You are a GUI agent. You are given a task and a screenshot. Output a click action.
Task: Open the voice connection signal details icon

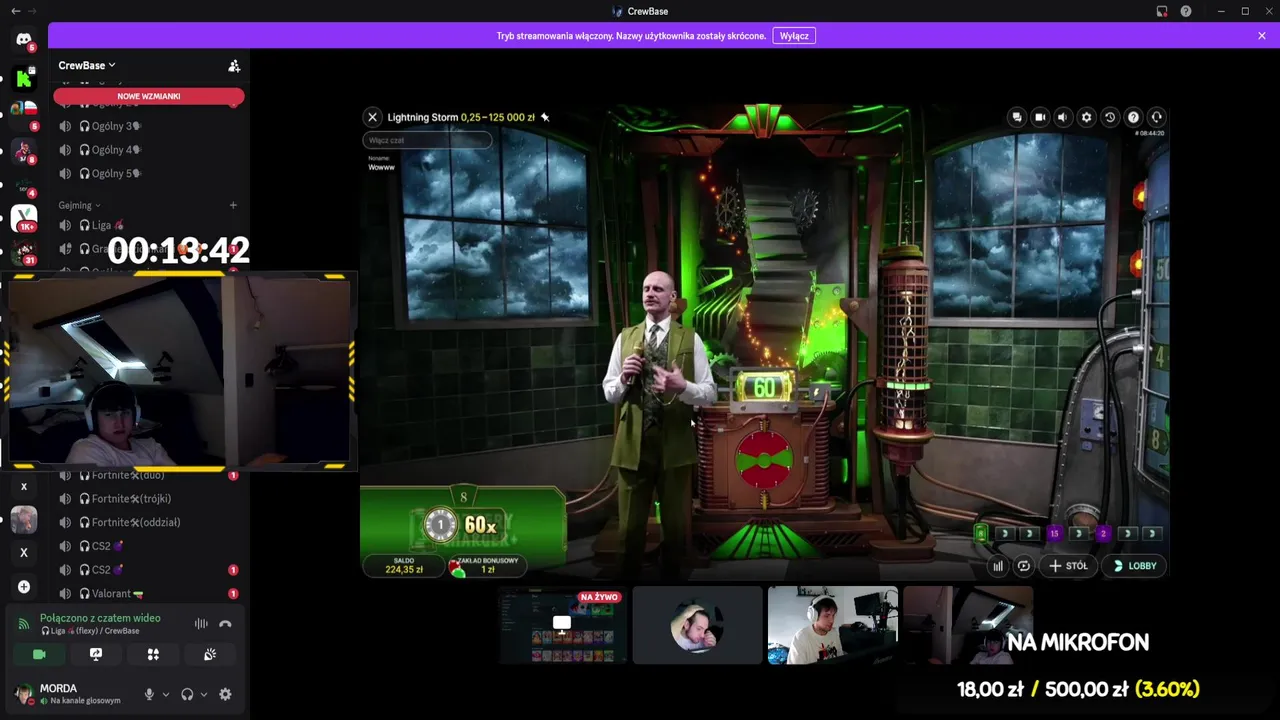[x=24, y=624]
